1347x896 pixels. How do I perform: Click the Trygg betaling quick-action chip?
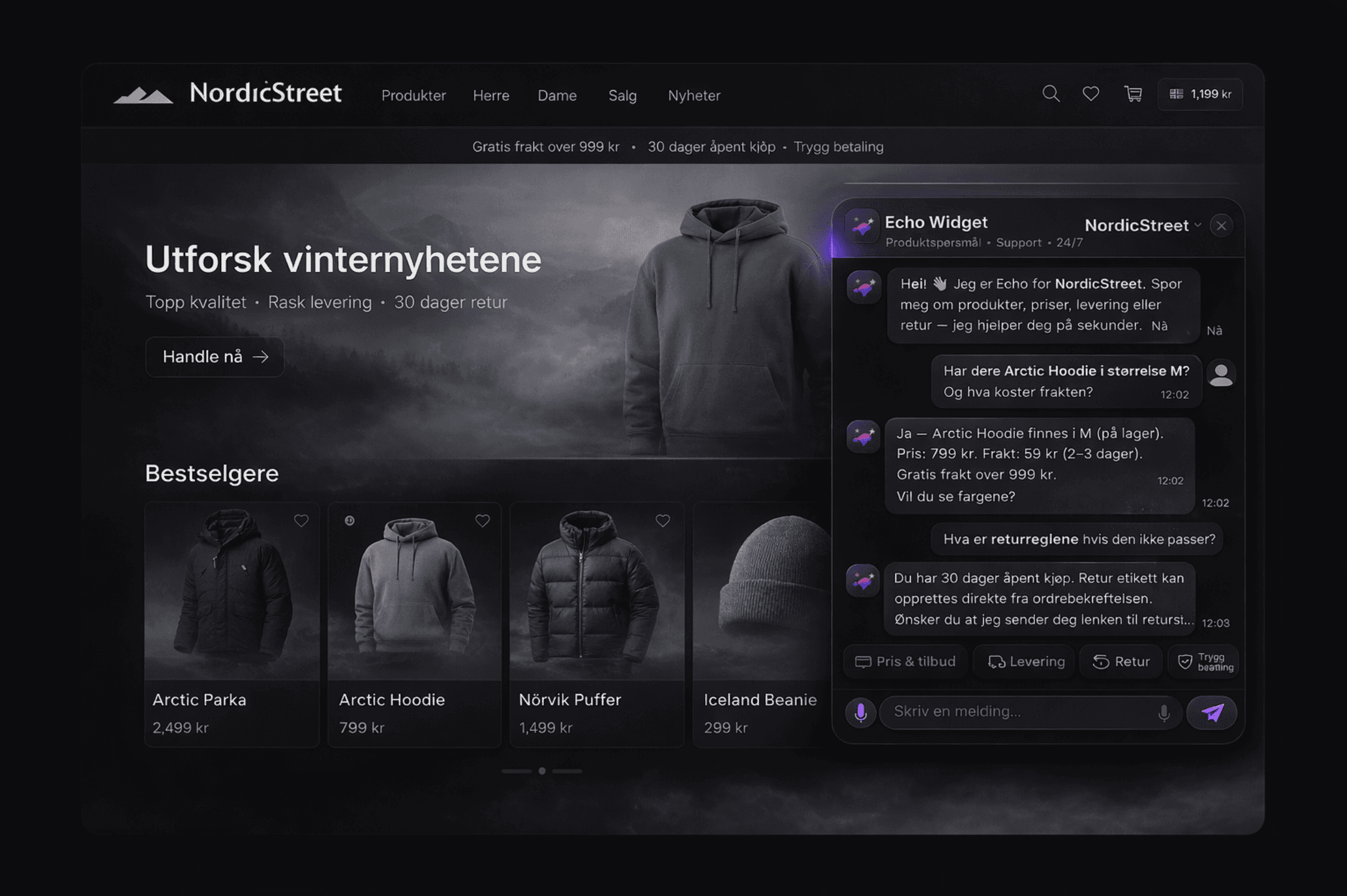tap(1204, 662)
